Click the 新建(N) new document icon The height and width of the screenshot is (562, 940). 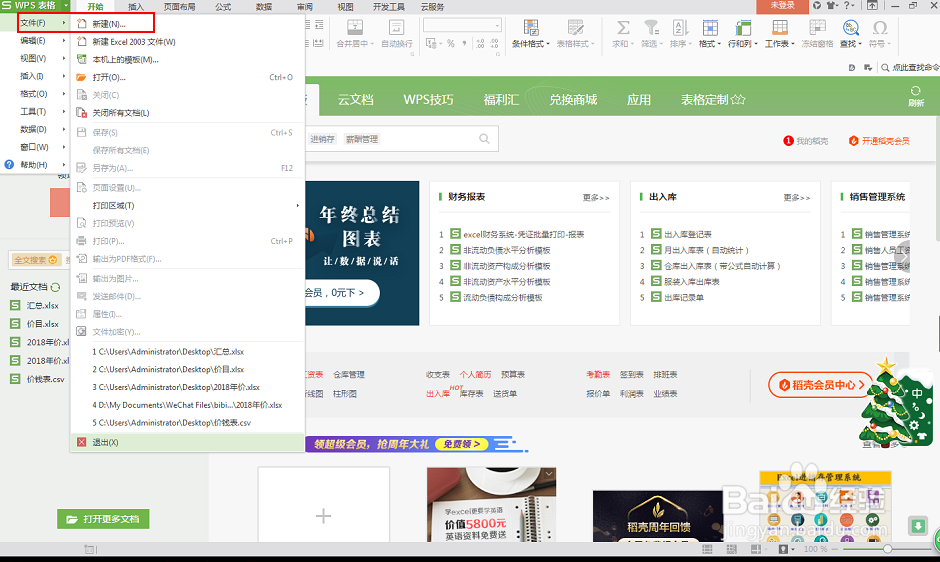[x=82, y=24]
